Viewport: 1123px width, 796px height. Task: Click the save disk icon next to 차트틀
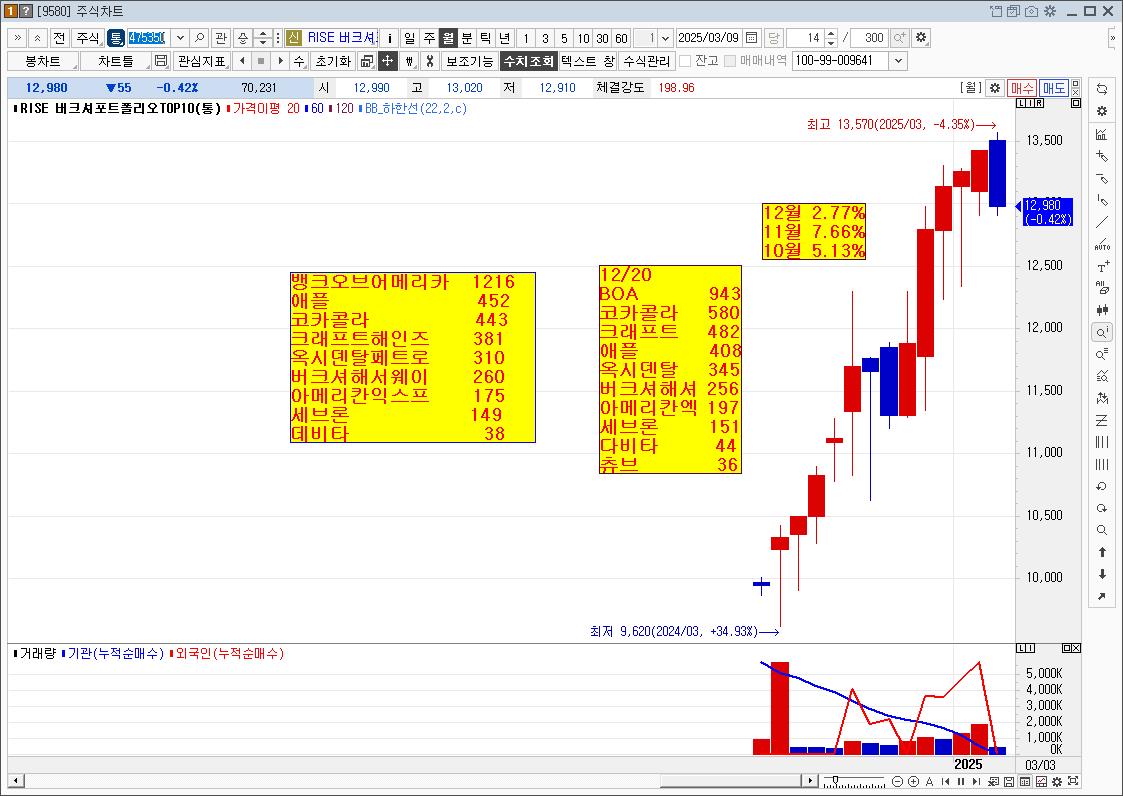(x=161, y=61)
